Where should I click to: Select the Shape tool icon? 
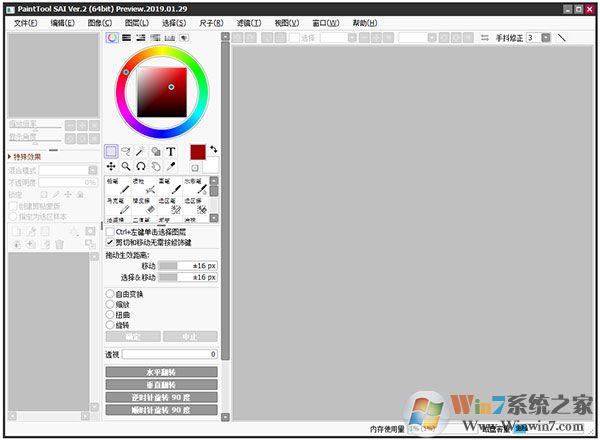click(x=156, y=152)
